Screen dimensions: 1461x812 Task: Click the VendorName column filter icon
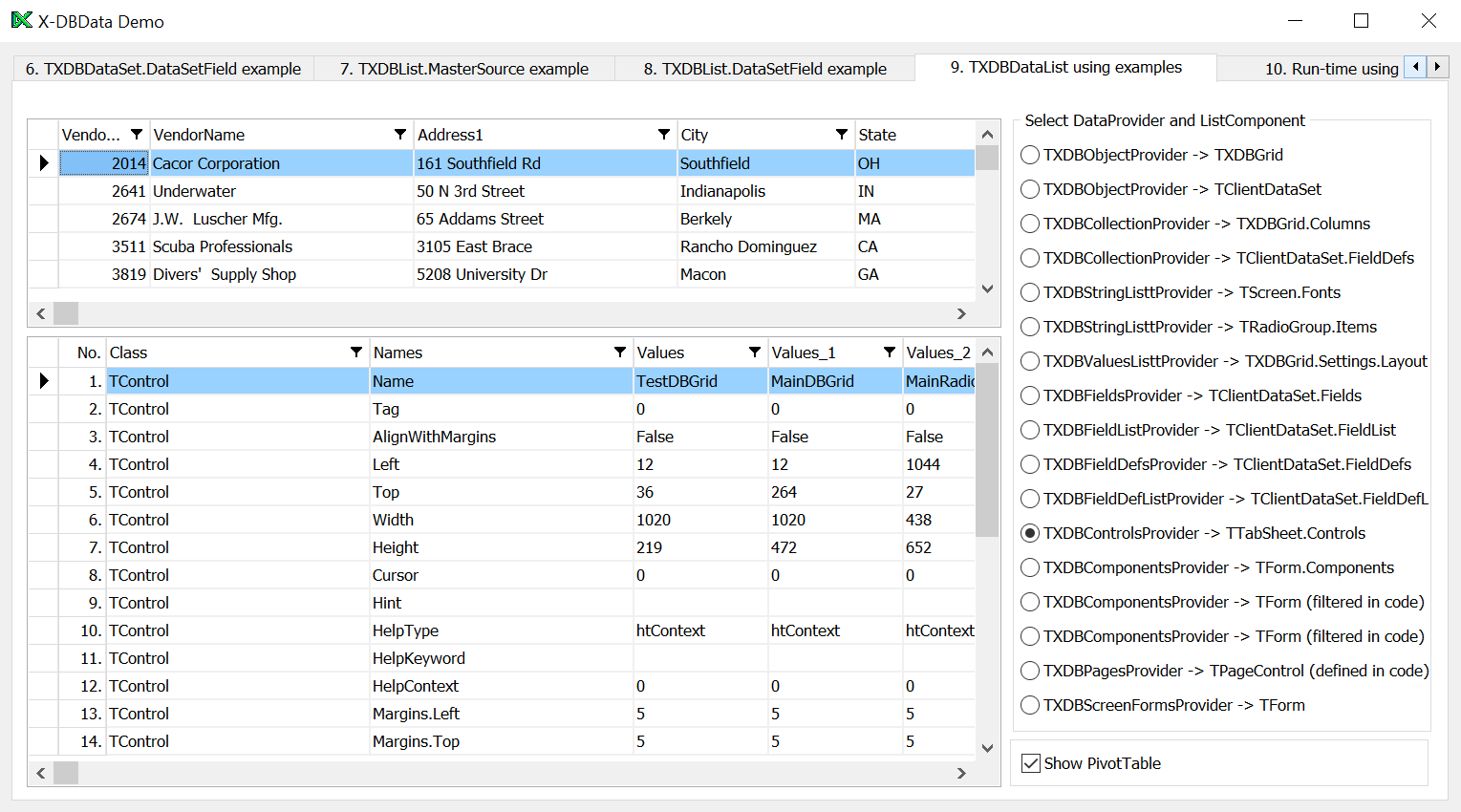tap(400, 135)
